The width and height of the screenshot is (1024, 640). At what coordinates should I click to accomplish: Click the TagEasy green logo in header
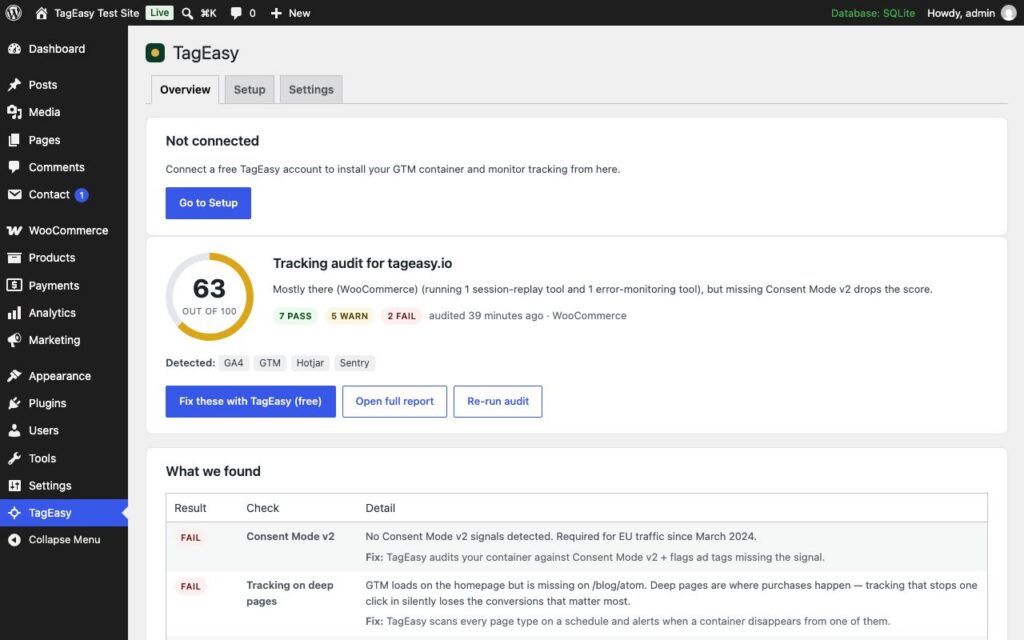tap(155, 53)
